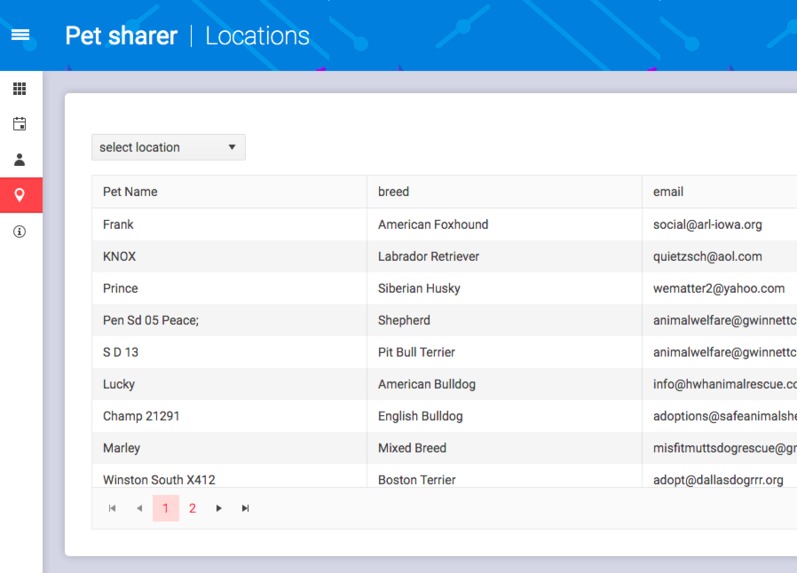Open the grid dashboard icon in the sidebar
Image resolution: width=797 pixels, height=573 pixels.
[x=19, y=88]
